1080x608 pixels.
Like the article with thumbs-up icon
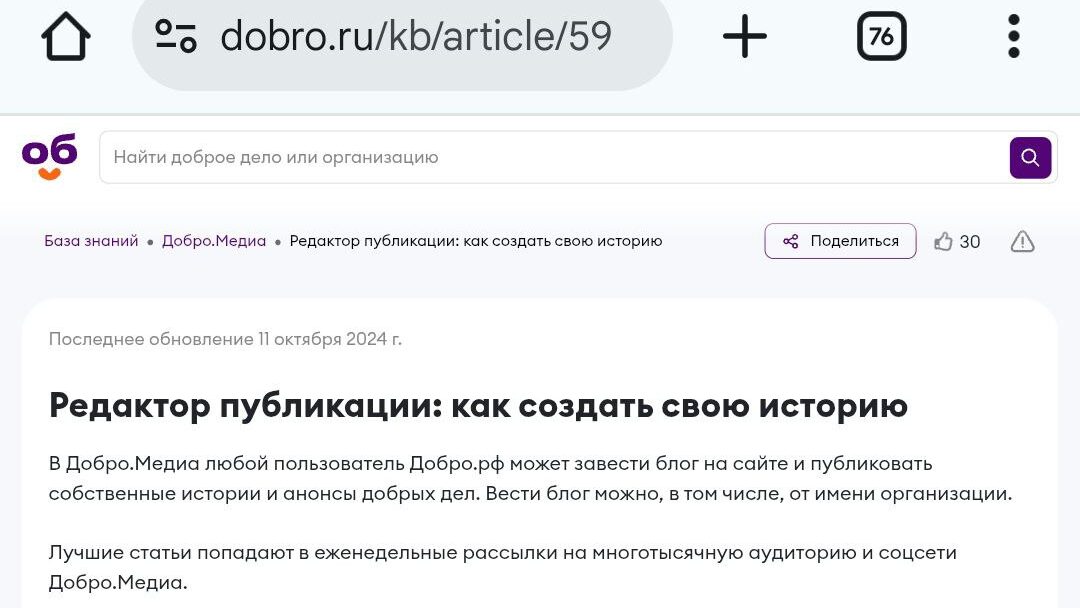[943, 242]
